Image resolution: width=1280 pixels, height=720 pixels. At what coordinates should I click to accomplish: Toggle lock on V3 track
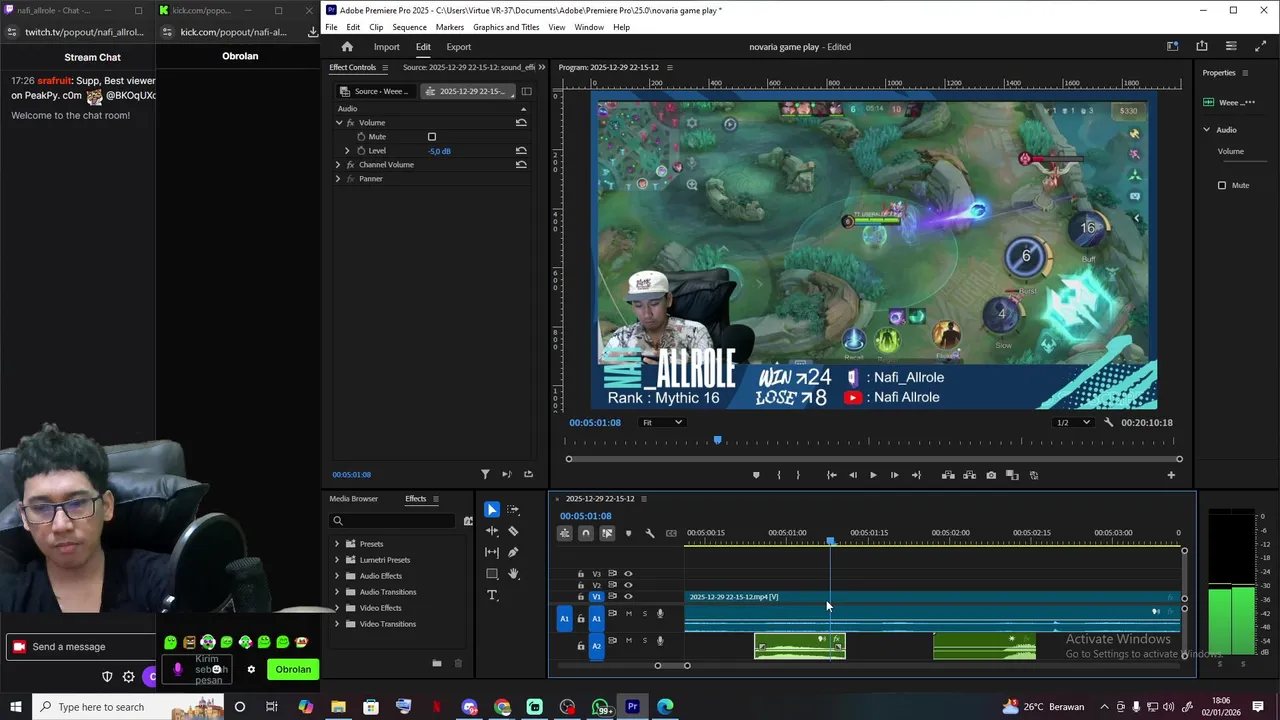tap(581, 574)
